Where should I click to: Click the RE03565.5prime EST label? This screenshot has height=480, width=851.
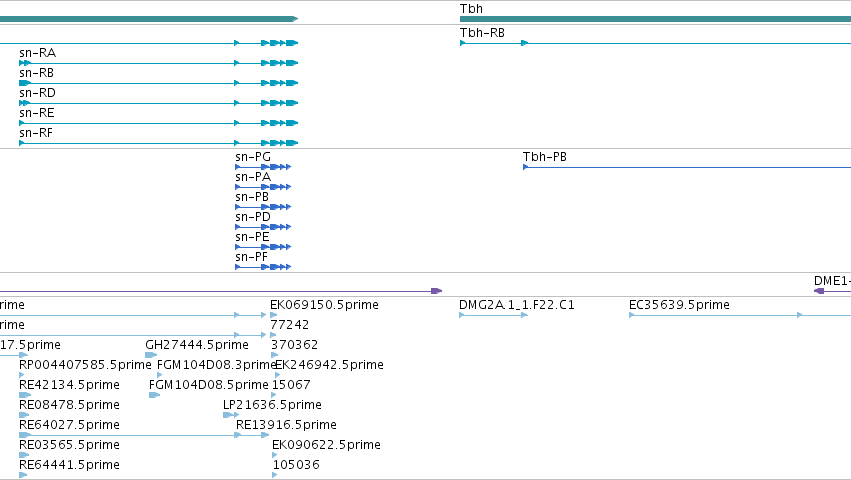(x=69, y=445)
